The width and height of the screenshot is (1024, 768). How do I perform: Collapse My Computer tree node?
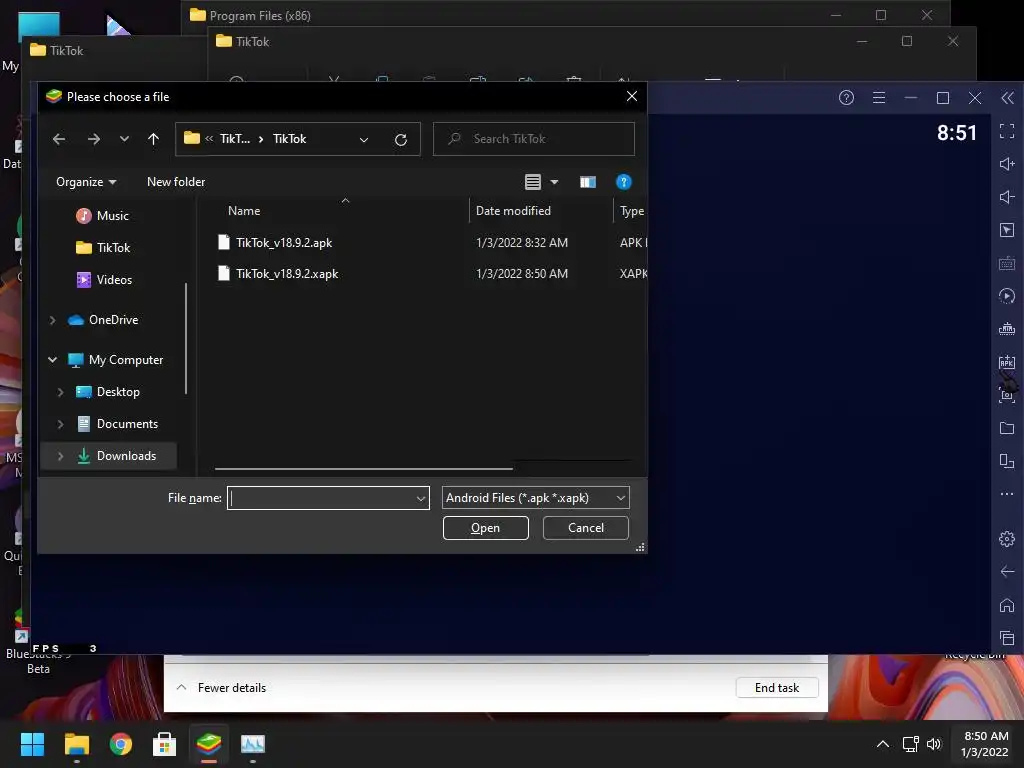[53, 360]
